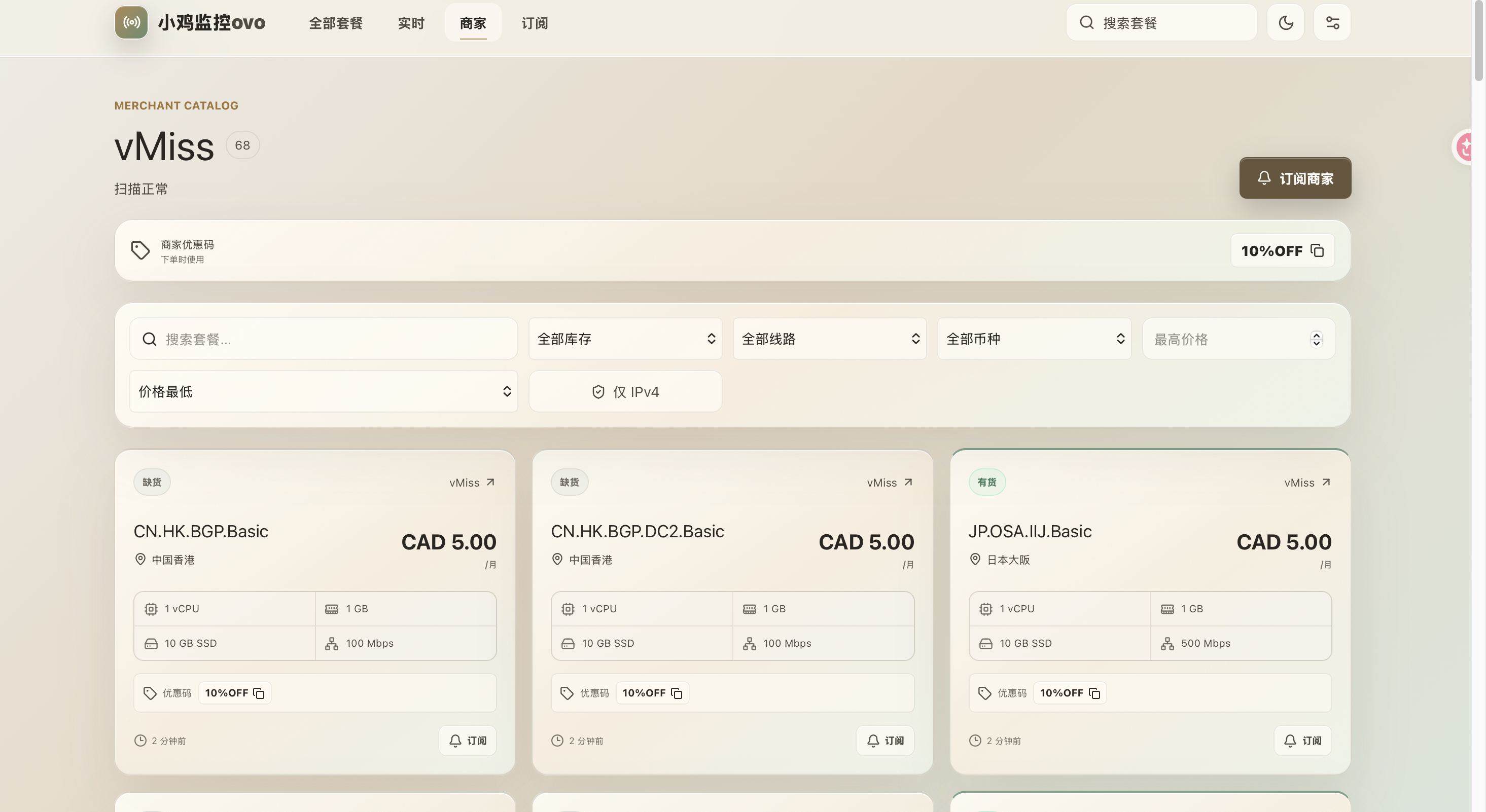
Task: Click location pin next to 日本大阪
Action: 975,559
